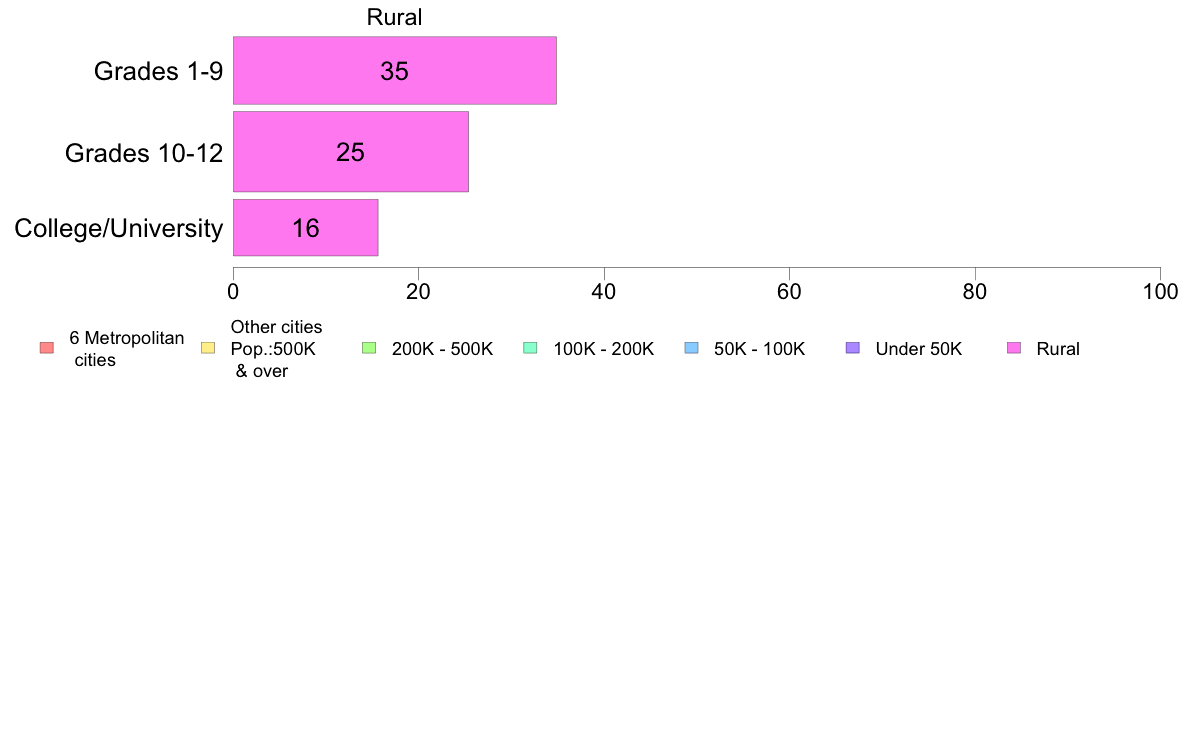1188x736 pixels.
Task: Click the 100 tick on the x-axis
Action: [x=1160, y=292]
